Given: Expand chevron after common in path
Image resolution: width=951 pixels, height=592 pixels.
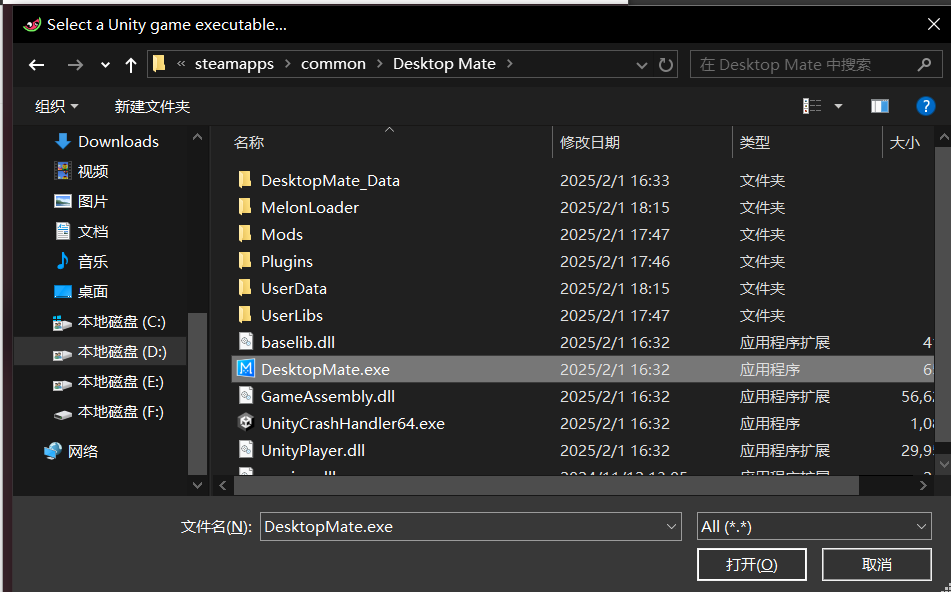Looking at the screenshot, I should [x=380, y=64].
